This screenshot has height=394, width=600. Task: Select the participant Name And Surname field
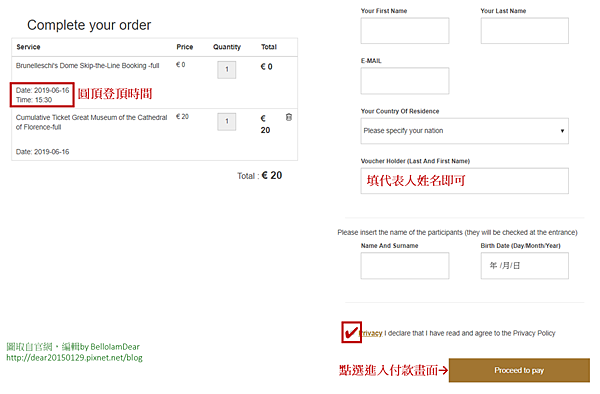point(404,265)
